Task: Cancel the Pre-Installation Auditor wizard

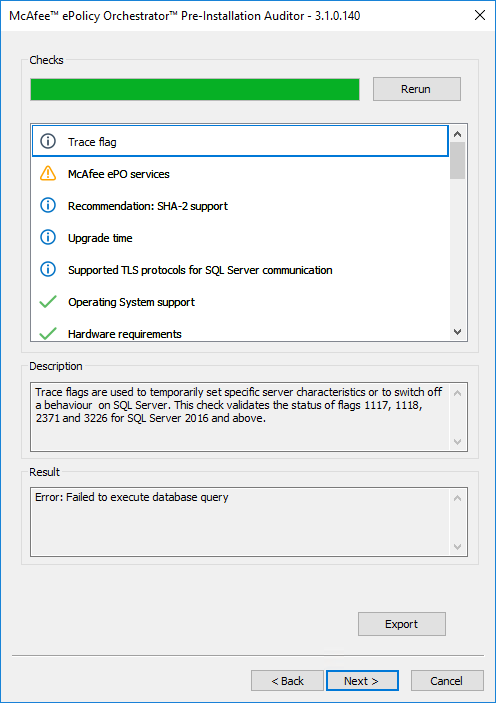Action: pyautogui.click(x=447, y=681)
